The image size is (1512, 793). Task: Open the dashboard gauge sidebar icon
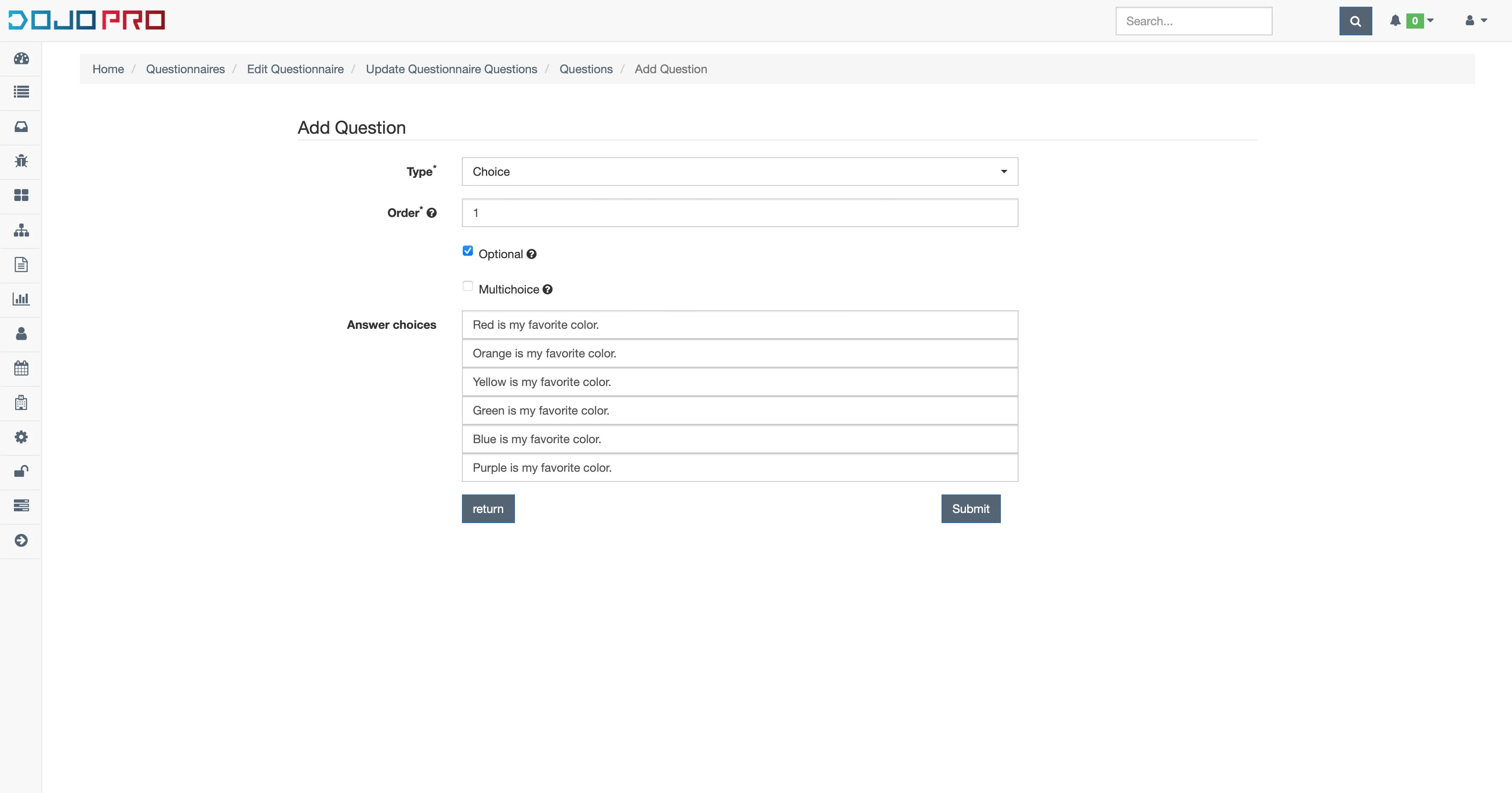[x=21, y=58]
